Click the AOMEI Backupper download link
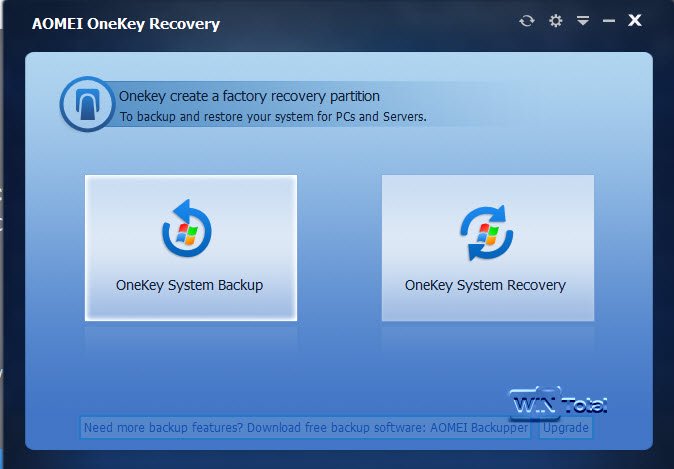 (x=305, y=428)
